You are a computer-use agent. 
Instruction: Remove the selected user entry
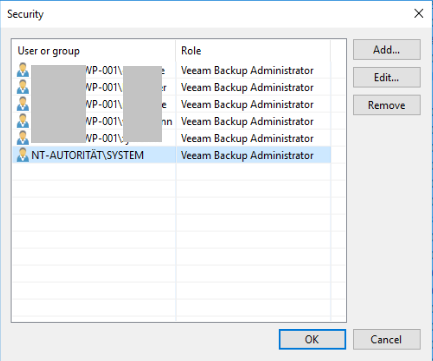click(x=387, y=105)
